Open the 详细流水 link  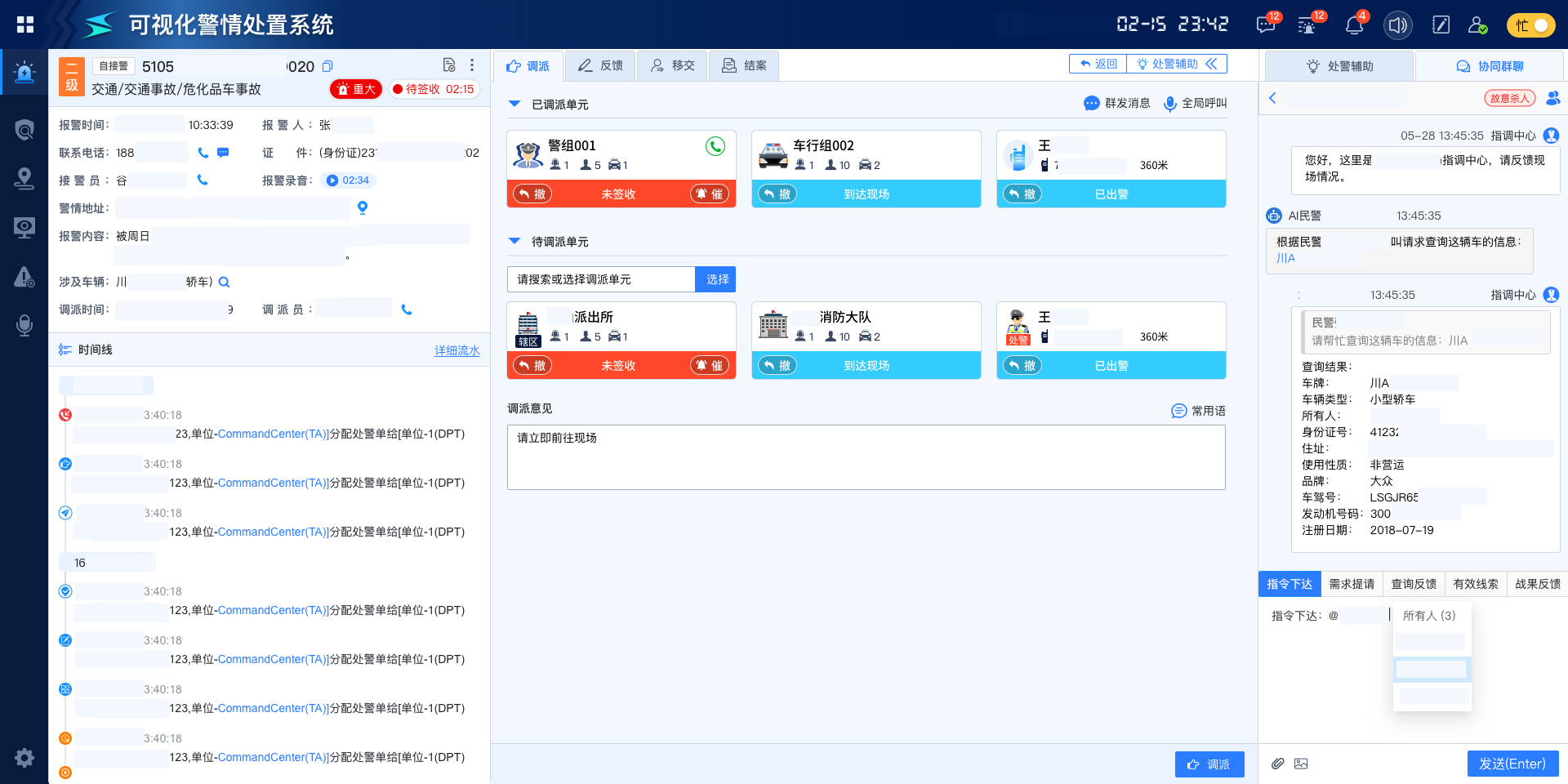[x=457, y=350]
